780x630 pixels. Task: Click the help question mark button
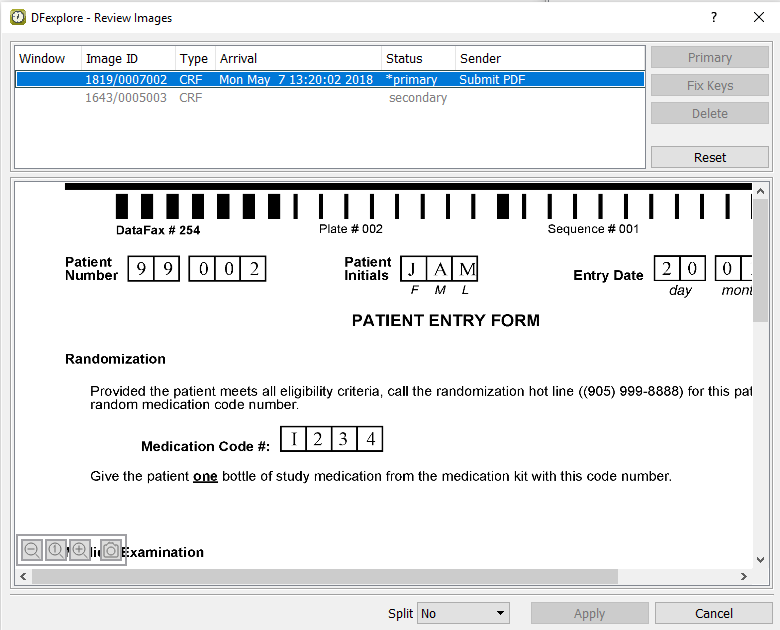[714, 17]
